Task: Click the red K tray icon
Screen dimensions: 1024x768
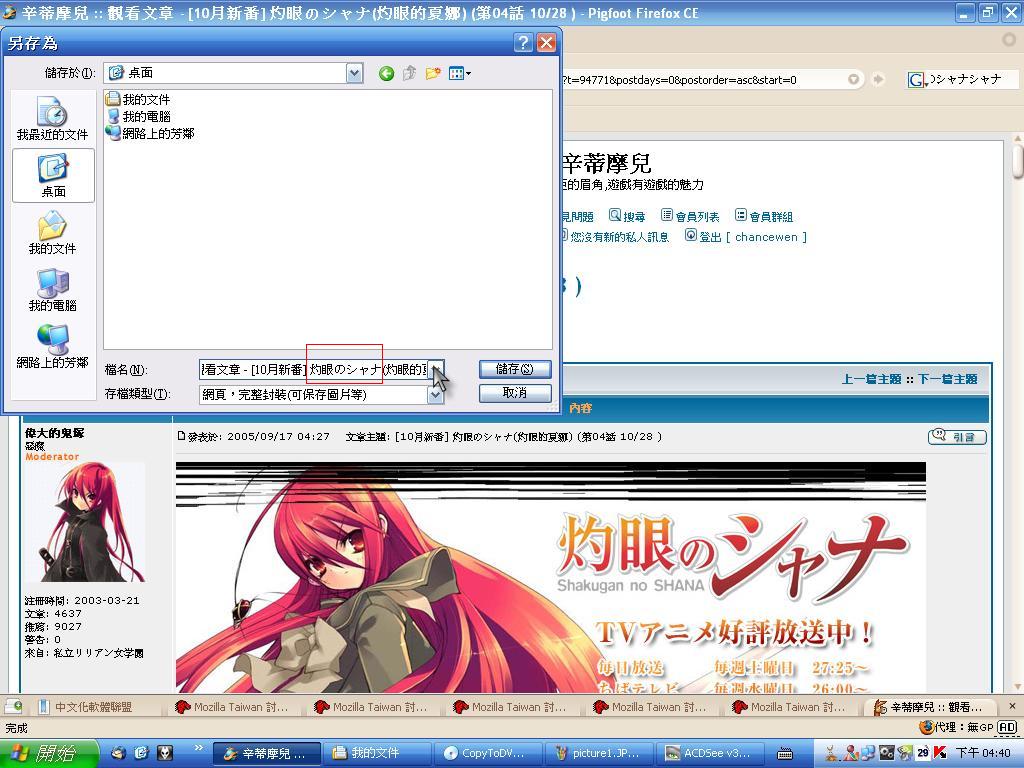Action: click(x=940, y=753)
